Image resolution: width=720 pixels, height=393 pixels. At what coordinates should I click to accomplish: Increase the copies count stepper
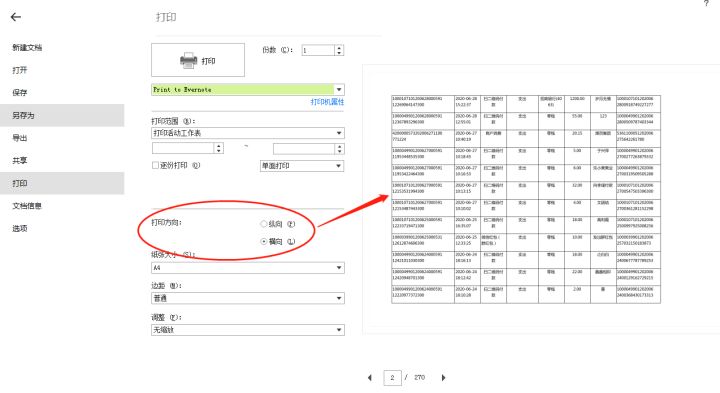pos(339,47)
